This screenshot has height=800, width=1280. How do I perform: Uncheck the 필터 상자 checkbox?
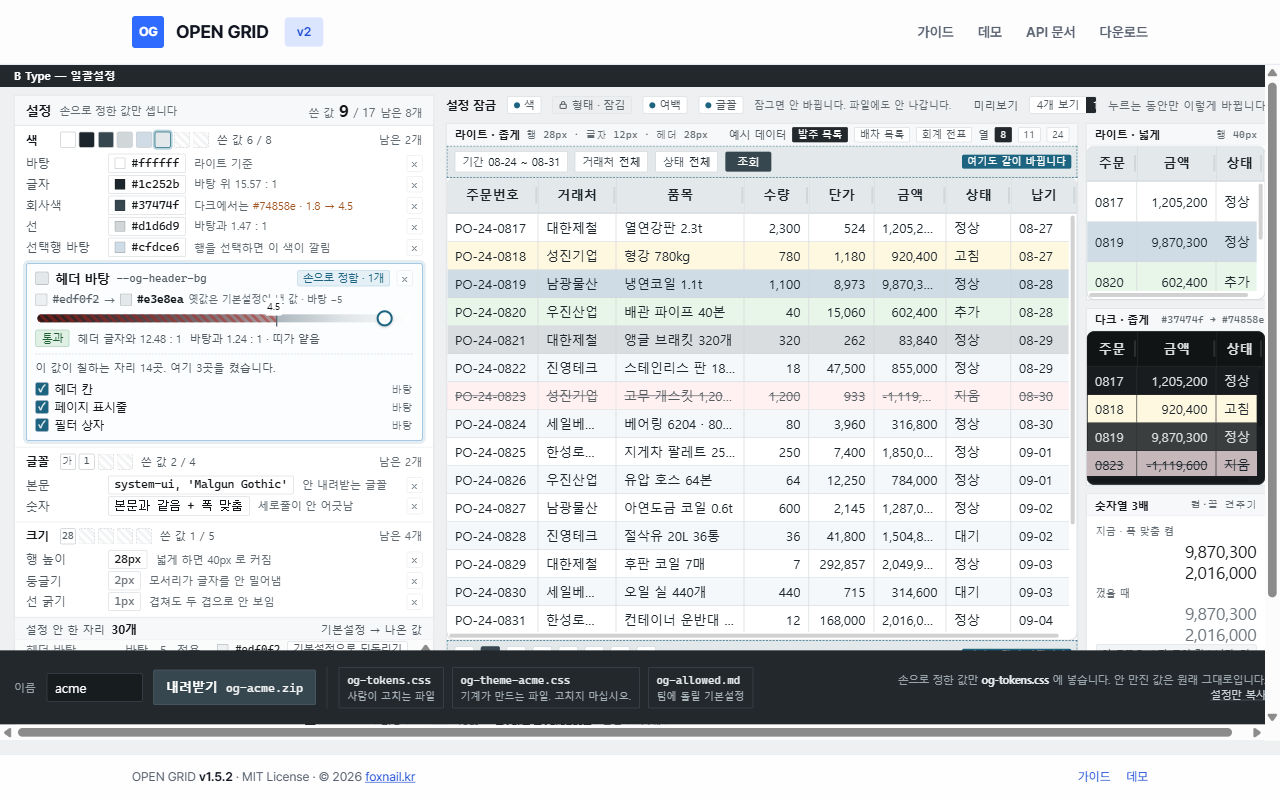[42, 425]
